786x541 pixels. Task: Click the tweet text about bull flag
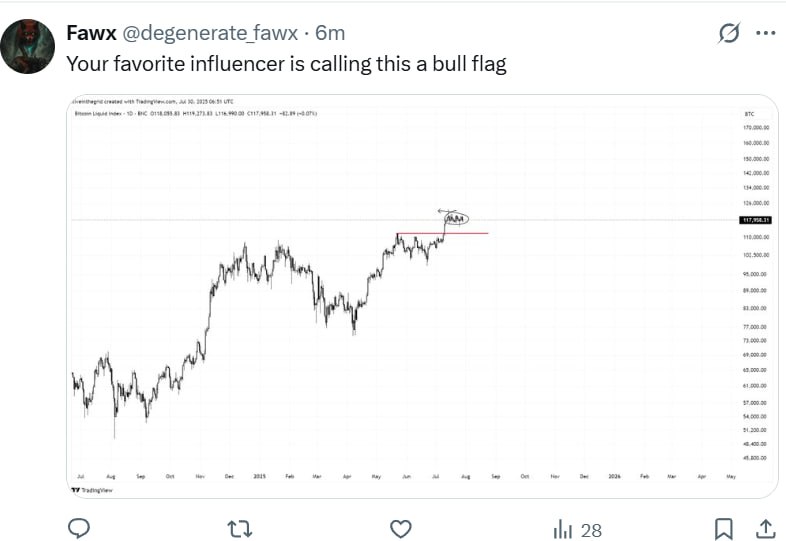tap(286, 63)
